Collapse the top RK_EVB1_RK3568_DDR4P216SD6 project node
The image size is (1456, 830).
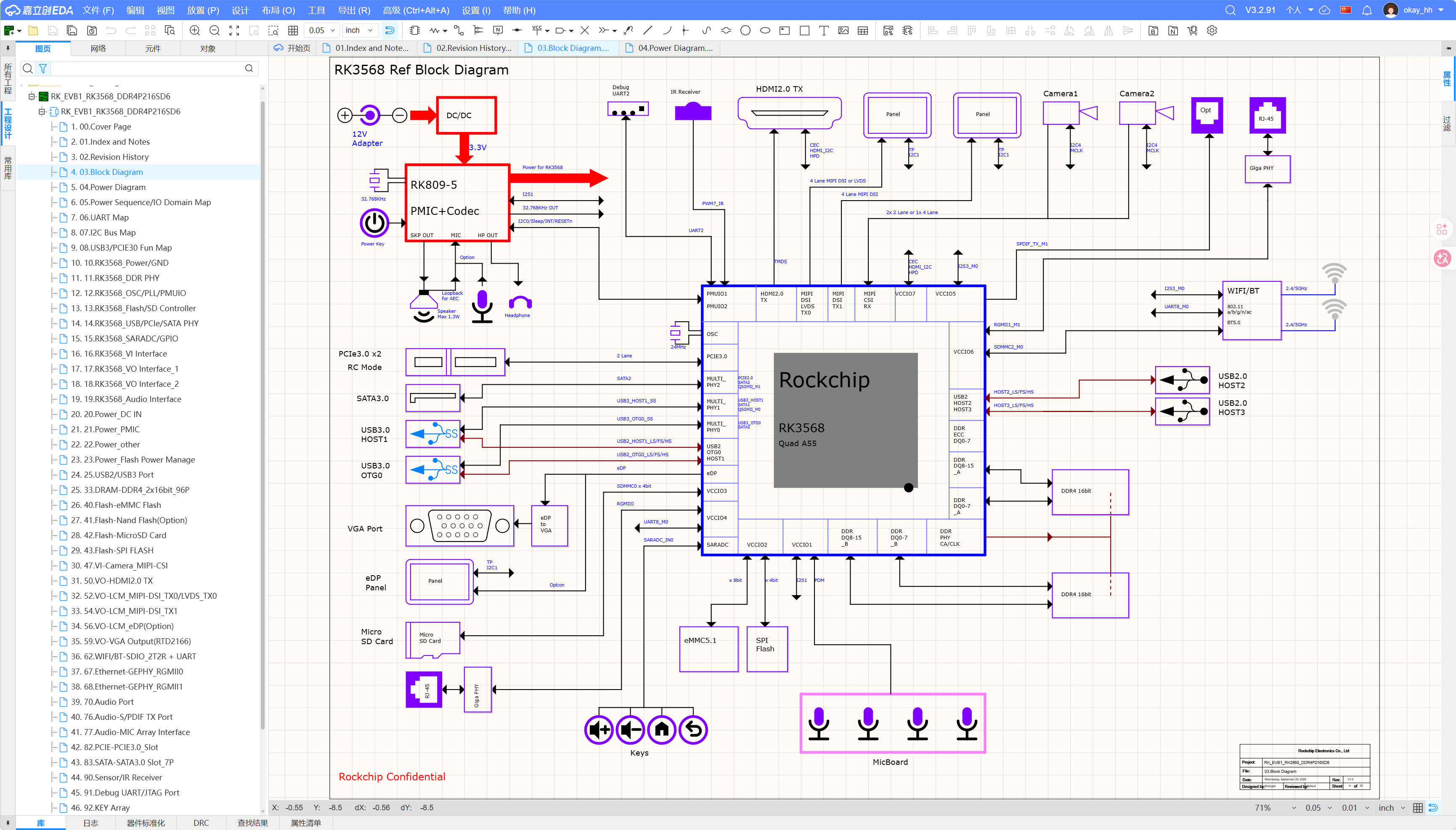click(x=32, y=96)
